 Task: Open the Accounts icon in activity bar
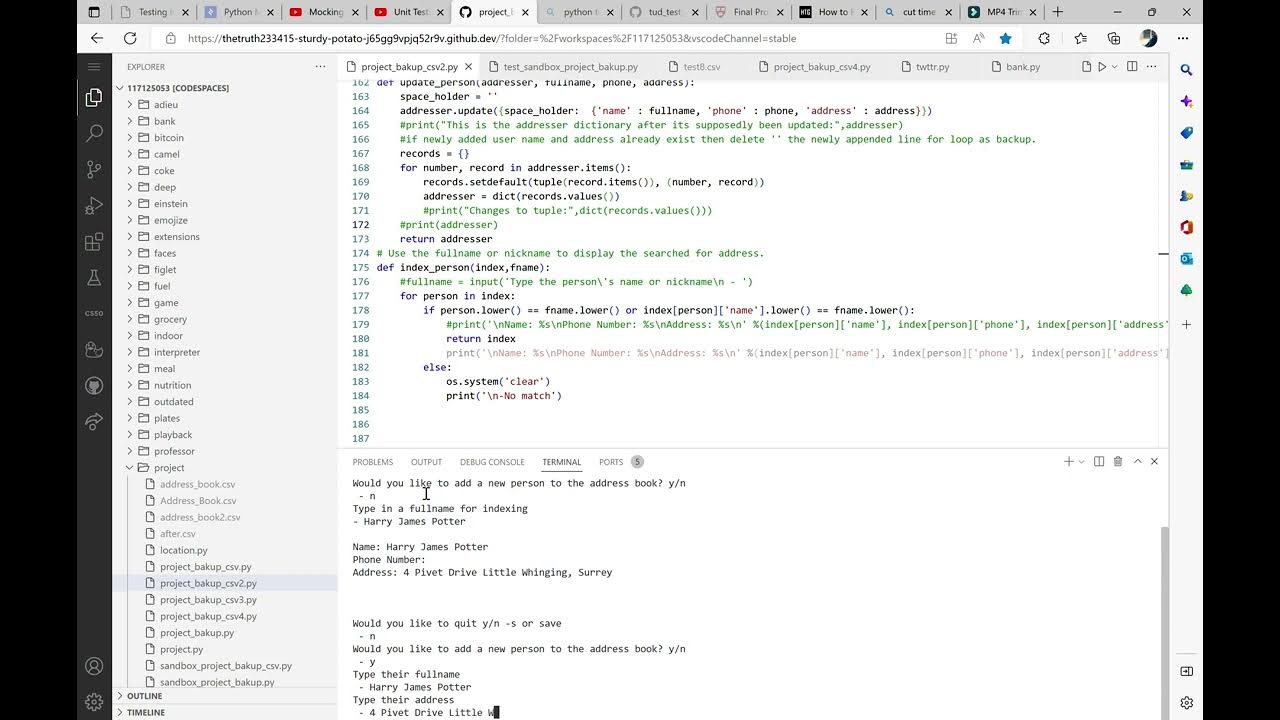(x=94, y=666)
